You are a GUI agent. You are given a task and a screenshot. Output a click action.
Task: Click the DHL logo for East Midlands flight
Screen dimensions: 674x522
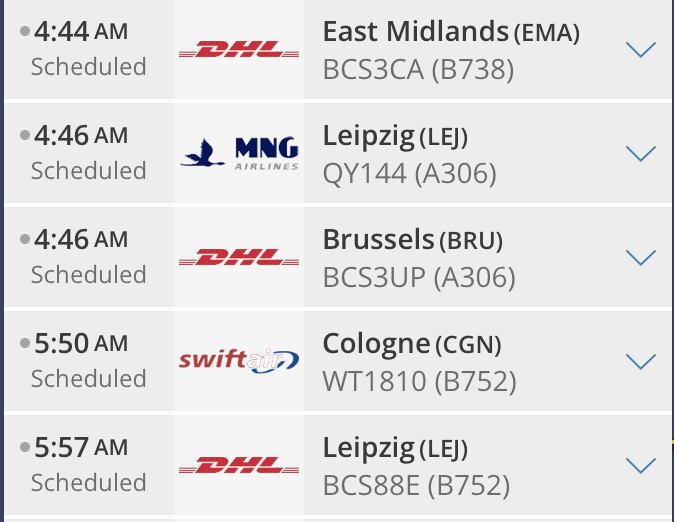coord(239,49)
